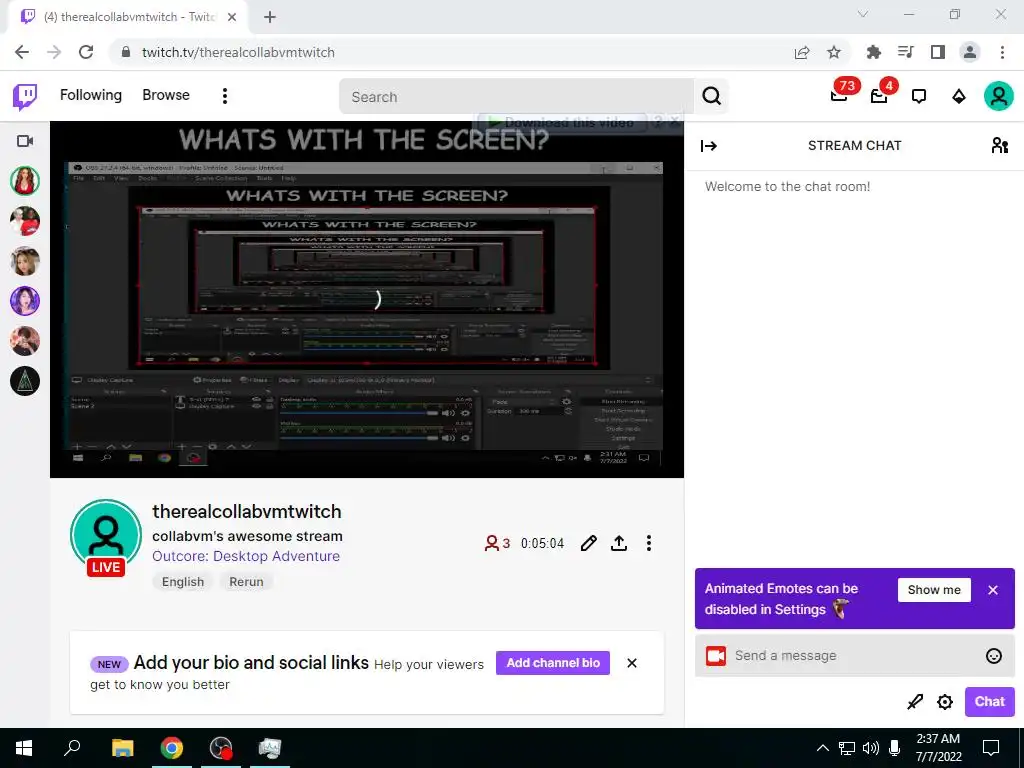The height and width of the screenshot is (768, 1024).
Task: Click Show me on animated emotes notice
Action: [x=935, y=590]
